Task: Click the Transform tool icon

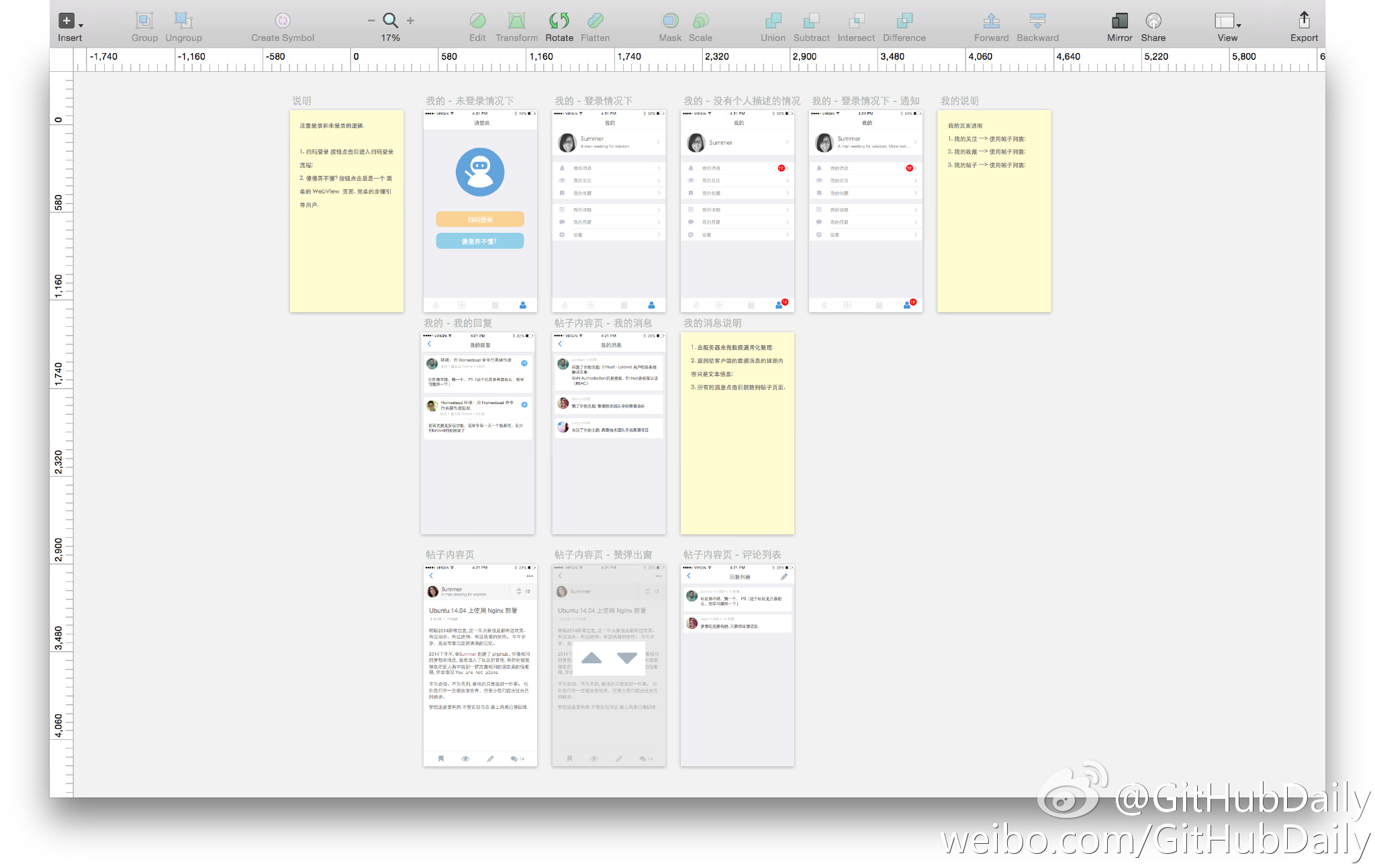Action: point(516,21)
